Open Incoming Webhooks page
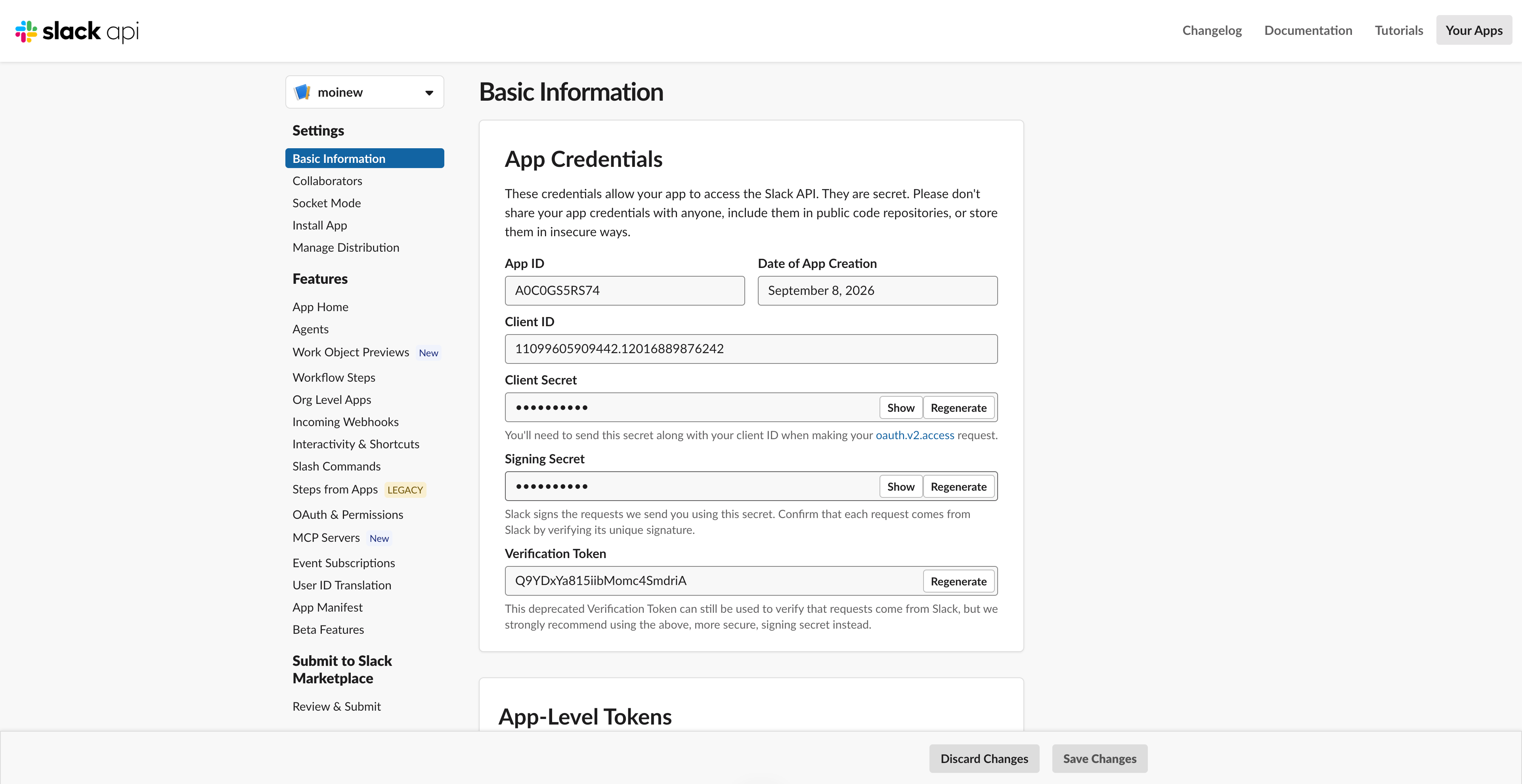 [x=345, y=422]
